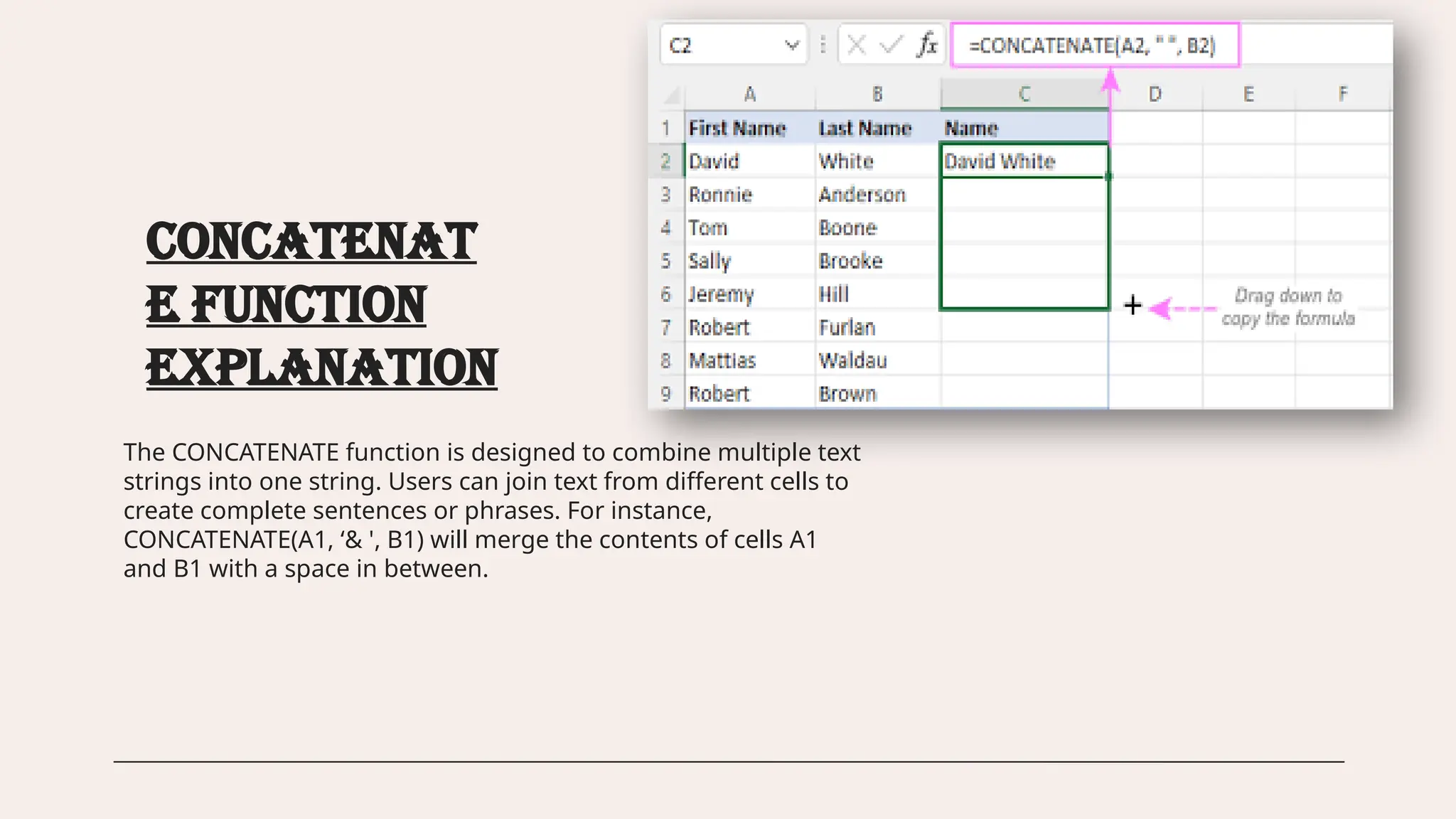The height and width of the screenshot is (819, 1456).
Task: Select row 7 header
Action: click(x=666, y=327)
